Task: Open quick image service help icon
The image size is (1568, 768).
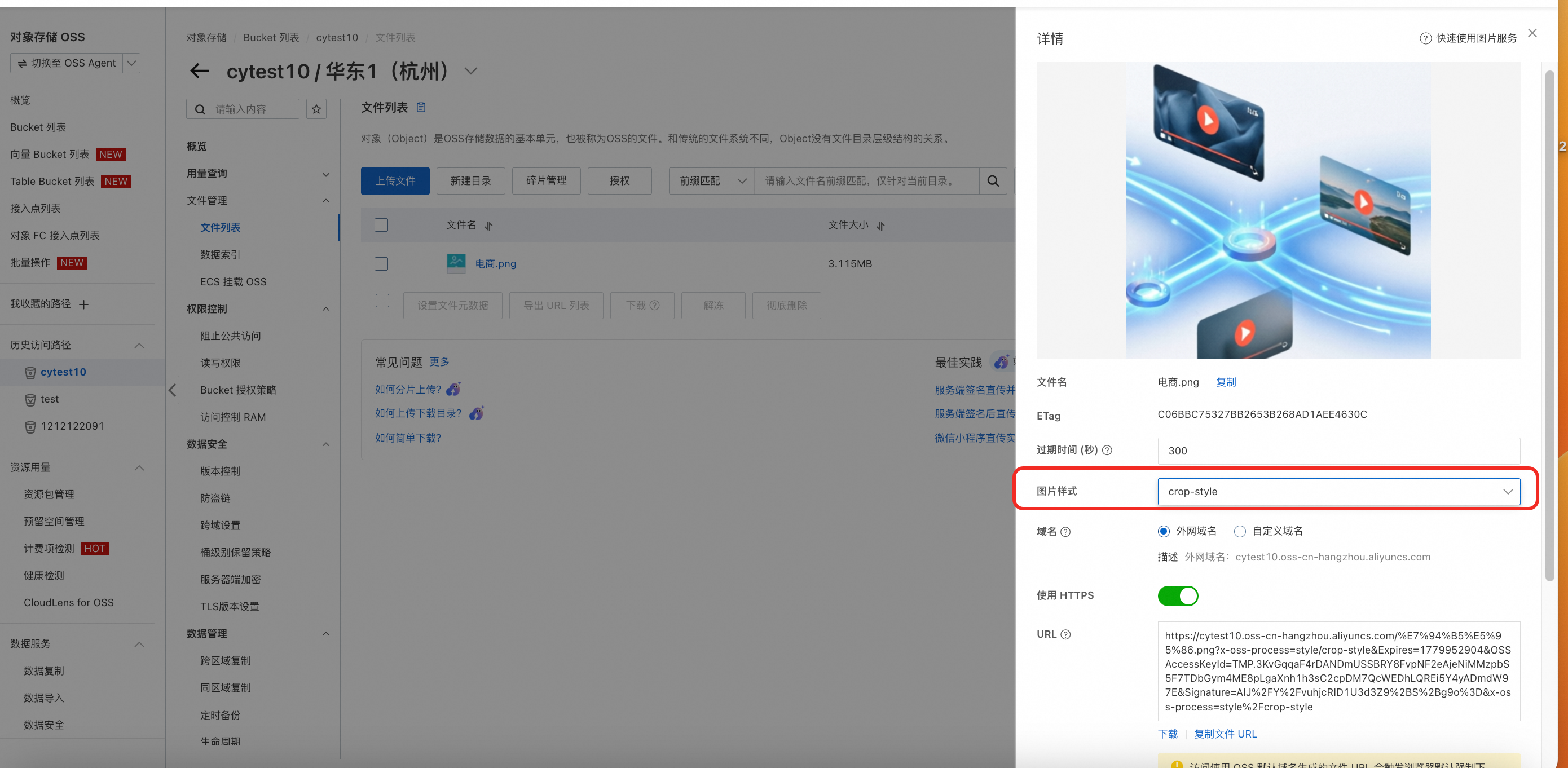Action: 1425,38
